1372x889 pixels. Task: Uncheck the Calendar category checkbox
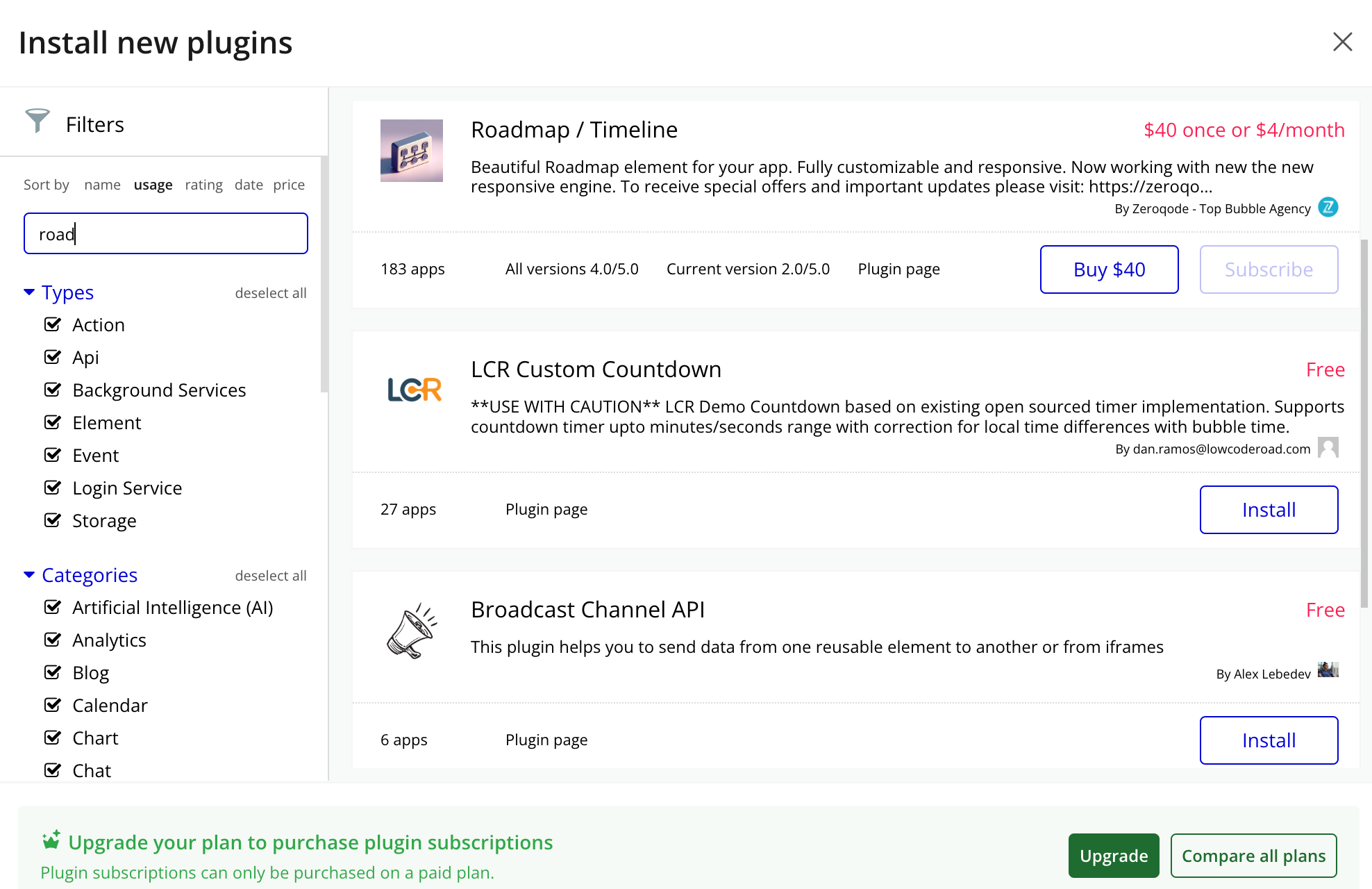(53, 705)
